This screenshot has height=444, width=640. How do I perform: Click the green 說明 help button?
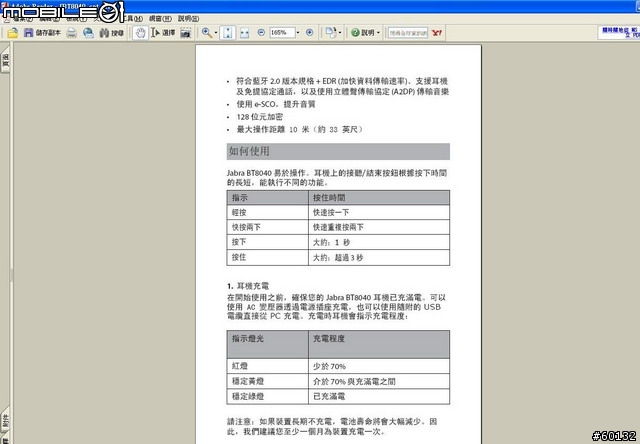[363, 33]
